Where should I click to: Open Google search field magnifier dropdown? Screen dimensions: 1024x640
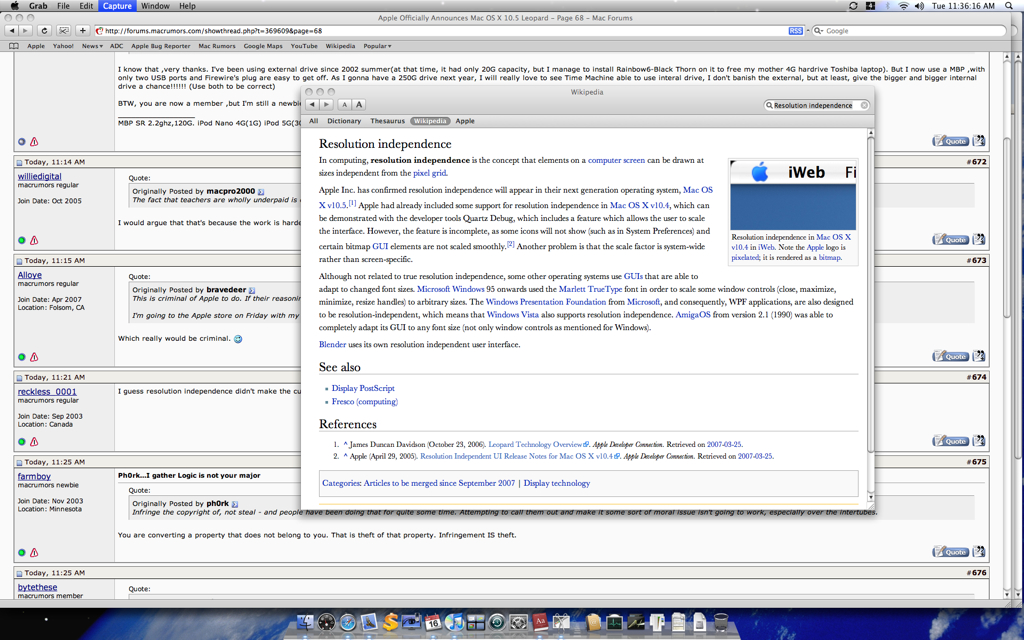point(818,31)
